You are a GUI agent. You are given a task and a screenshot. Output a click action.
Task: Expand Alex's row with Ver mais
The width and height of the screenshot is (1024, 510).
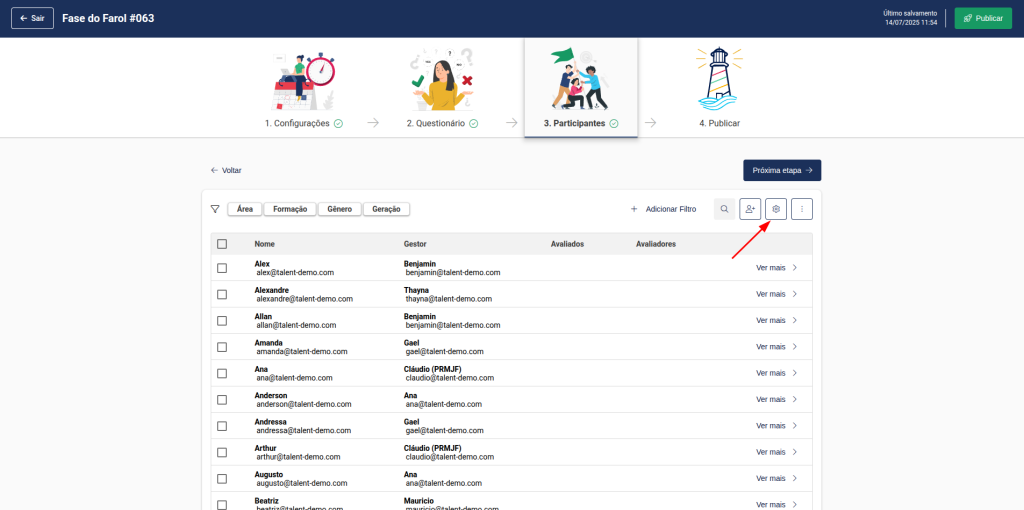coord(776,267)
